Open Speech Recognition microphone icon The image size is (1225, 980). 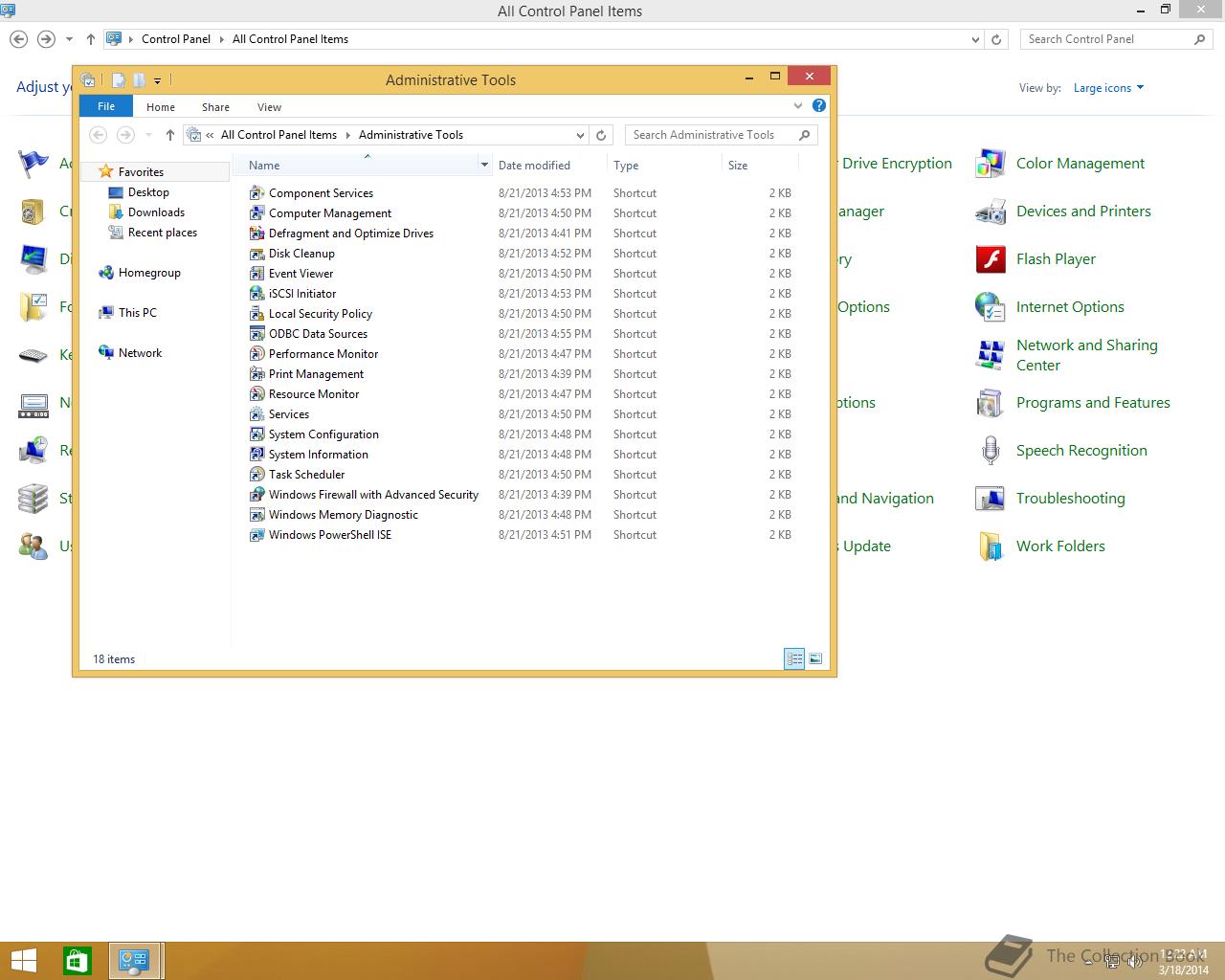991,451
